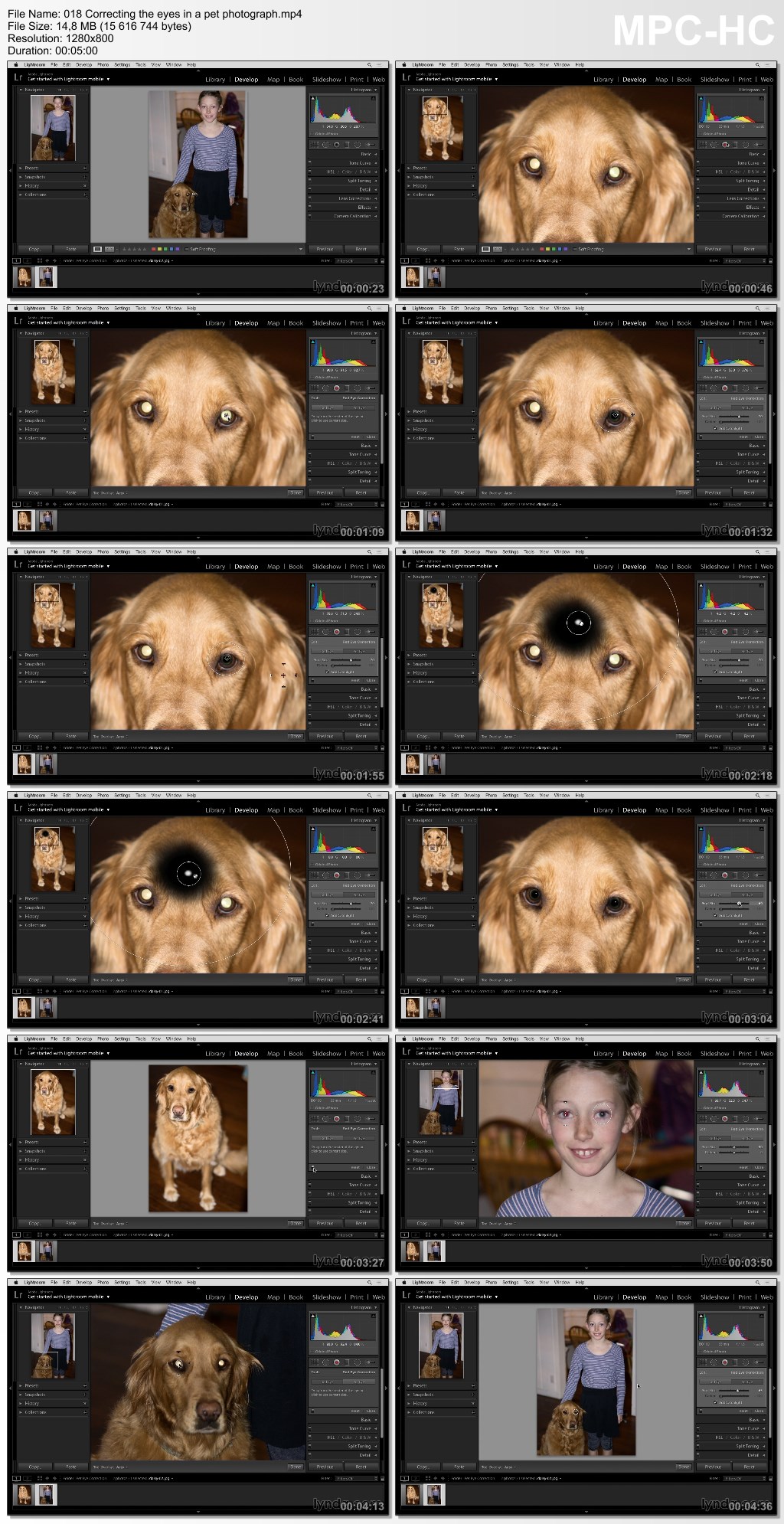The width and height of the screenshot is (784, 1524).
Task: Toggle Add Catchlight checkbox in 00:01:32 frame
Action: (715, 428)
